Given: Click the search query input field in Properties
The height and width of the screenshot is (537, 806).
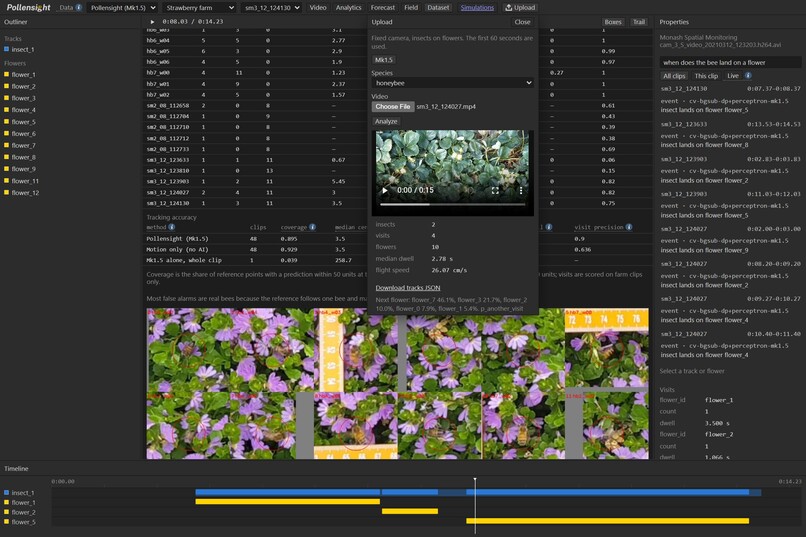Looking at the screenshot, I should tap(730, 62).
